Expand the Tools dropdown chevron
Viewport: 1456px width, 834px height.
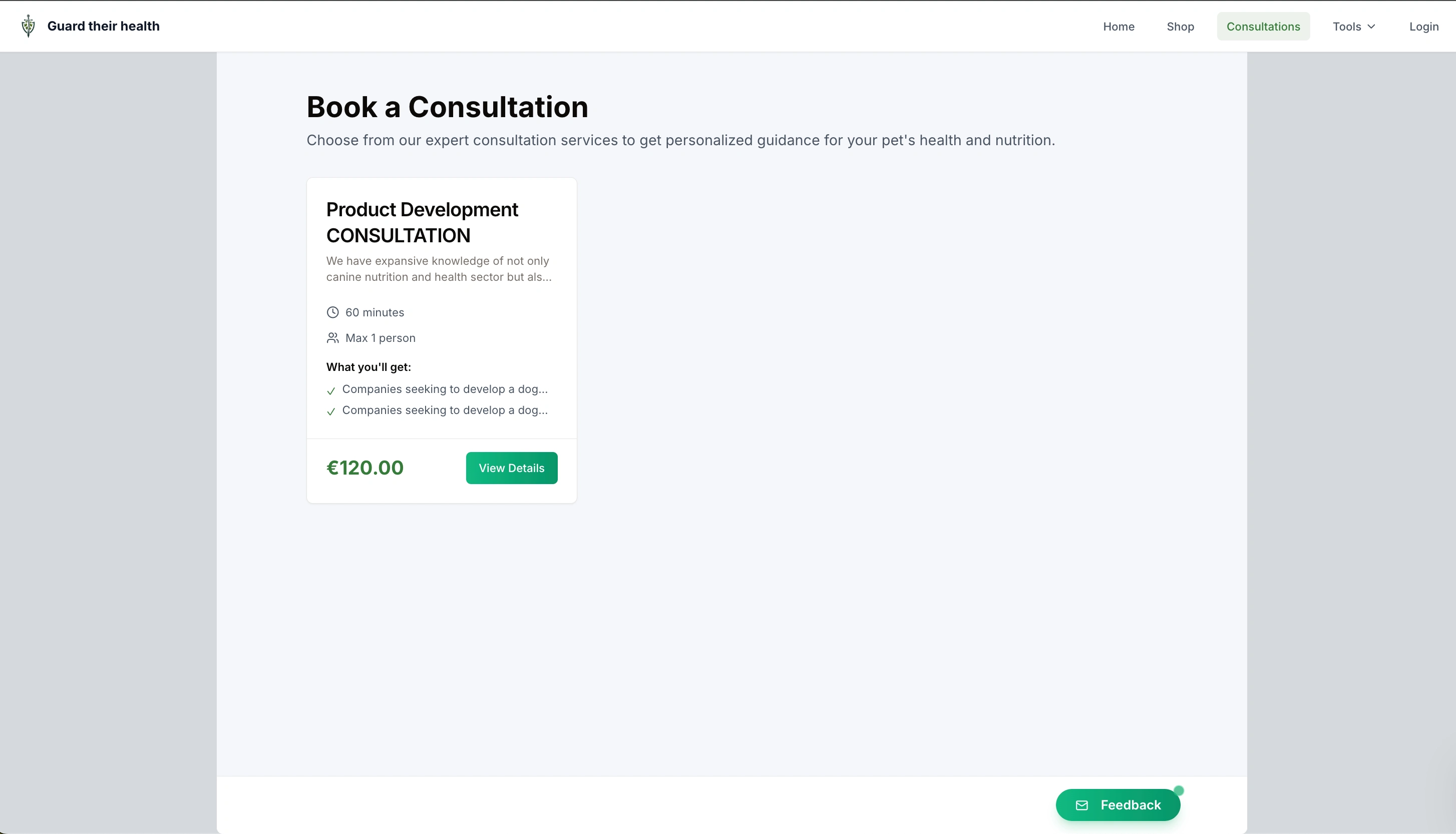pos(1371,27)
